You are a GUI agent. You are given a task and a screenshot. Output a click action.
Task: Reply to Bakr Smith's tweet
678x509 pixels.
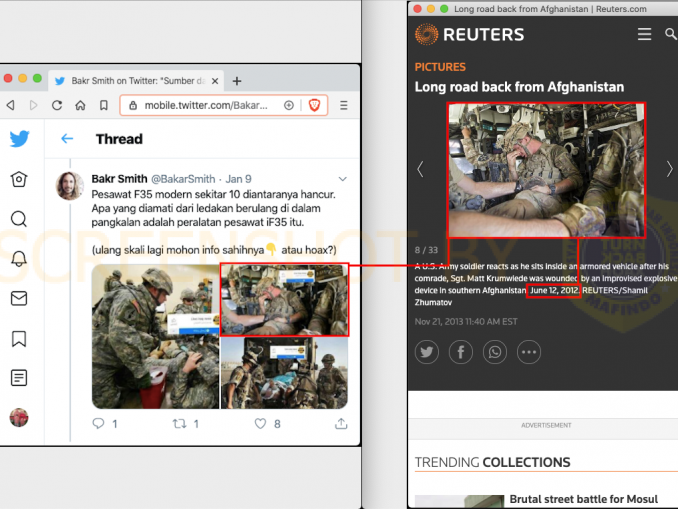click(x=99, y=423)
